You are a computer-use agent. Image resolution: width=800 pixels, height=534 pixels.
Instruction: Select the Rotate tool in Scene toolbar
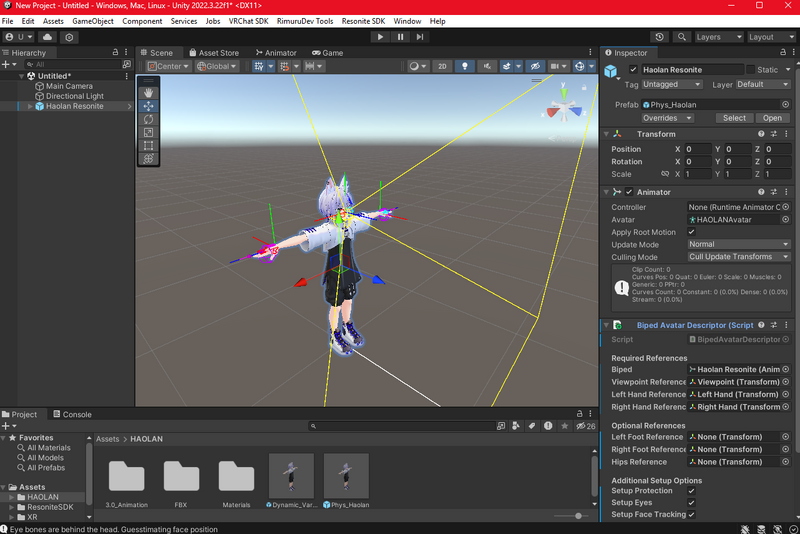(x=149, y=119)
